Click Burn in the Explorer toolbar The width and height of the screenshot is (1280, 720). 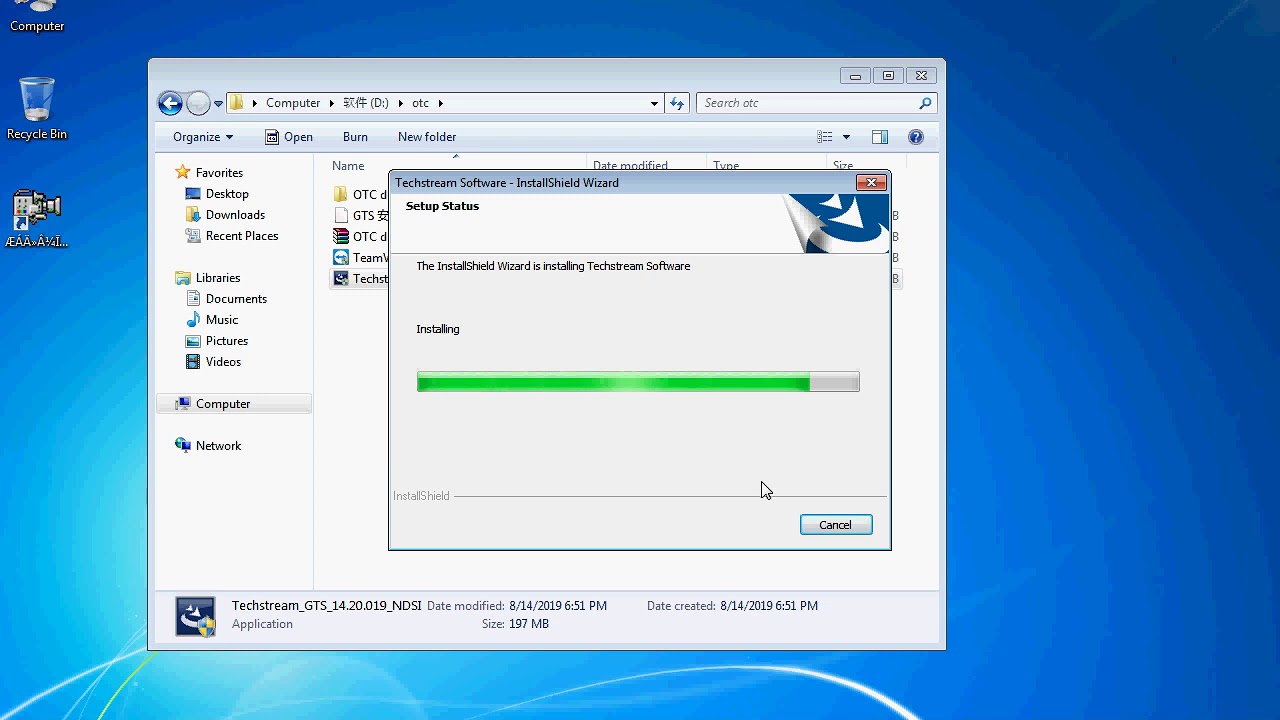(x=355, y=137)
